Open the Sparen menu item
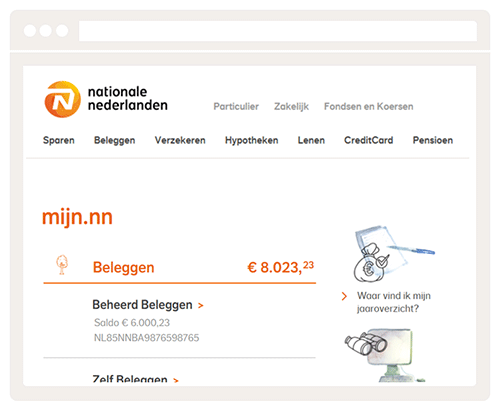The image size is (500, 410). [59, 140]
